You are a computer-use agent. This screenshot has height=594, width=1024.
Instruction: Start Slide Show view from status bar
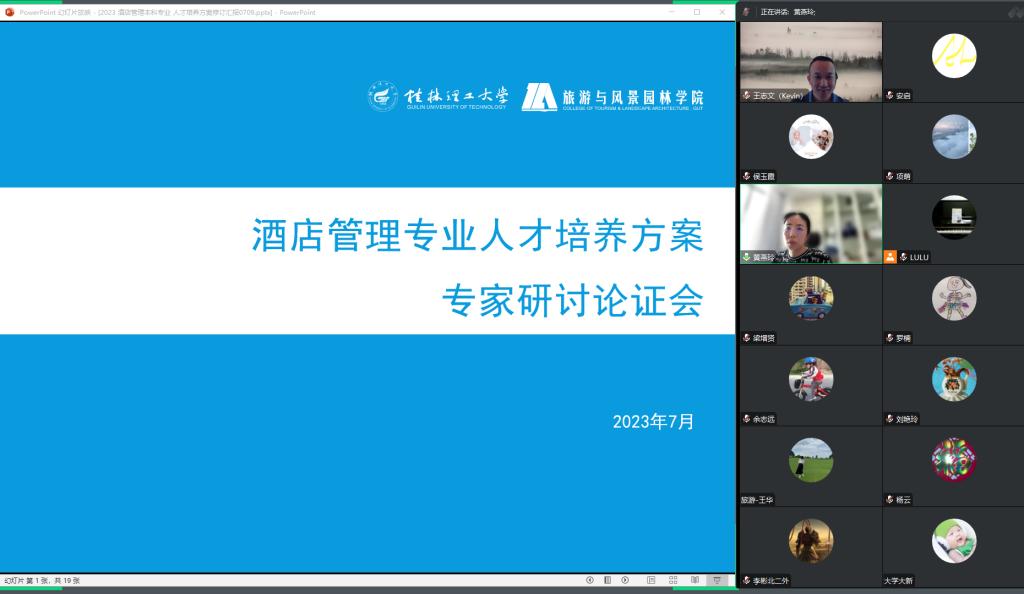[717, 580]
